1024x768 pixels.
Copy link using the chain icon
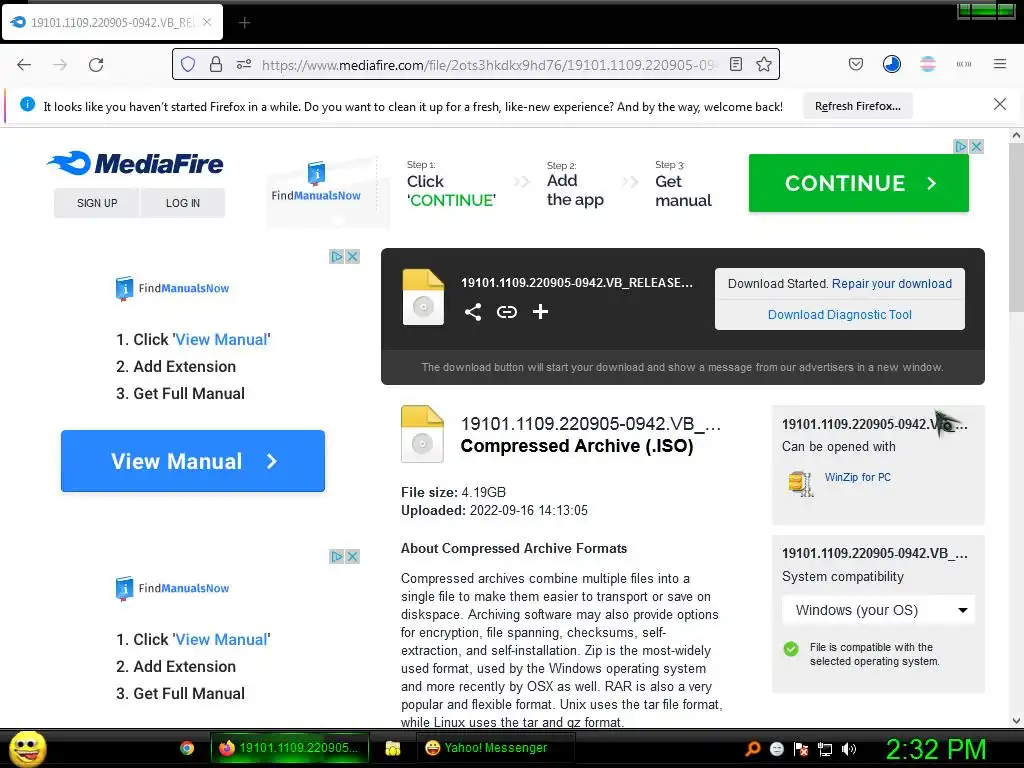coord(507,312)
